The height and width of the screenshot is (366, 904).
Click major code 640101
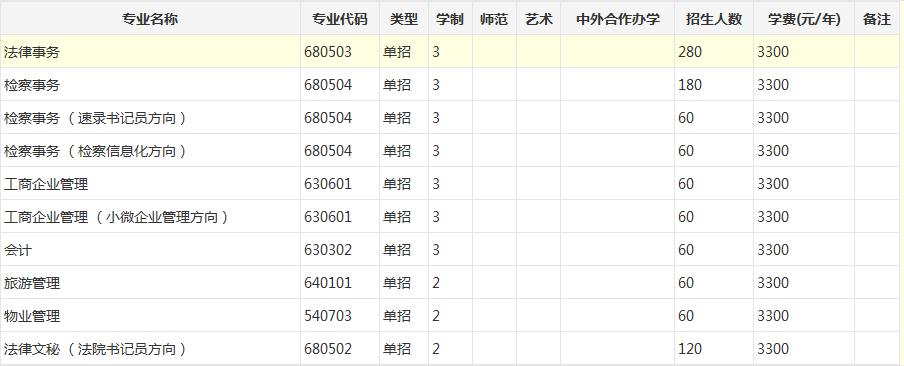point(328,283)
